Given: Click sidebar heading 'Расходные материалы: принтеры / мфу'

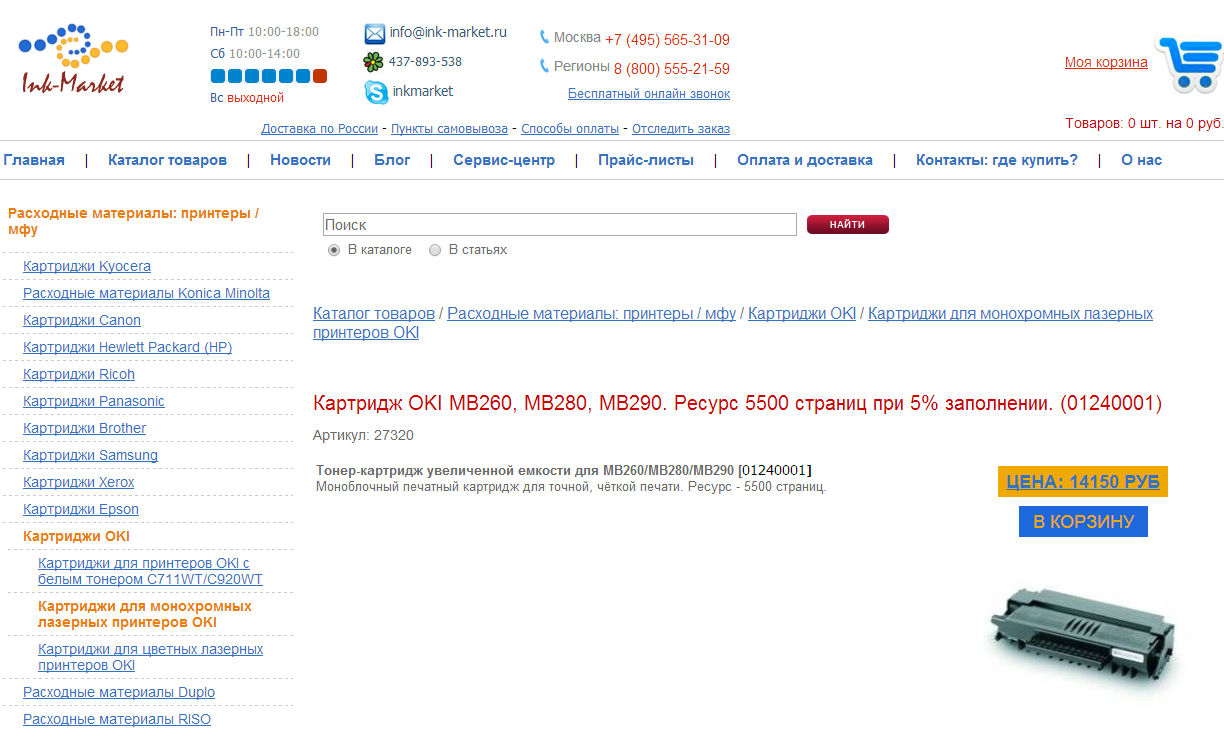Looking at the screenshot, I should tap(133, 221).
